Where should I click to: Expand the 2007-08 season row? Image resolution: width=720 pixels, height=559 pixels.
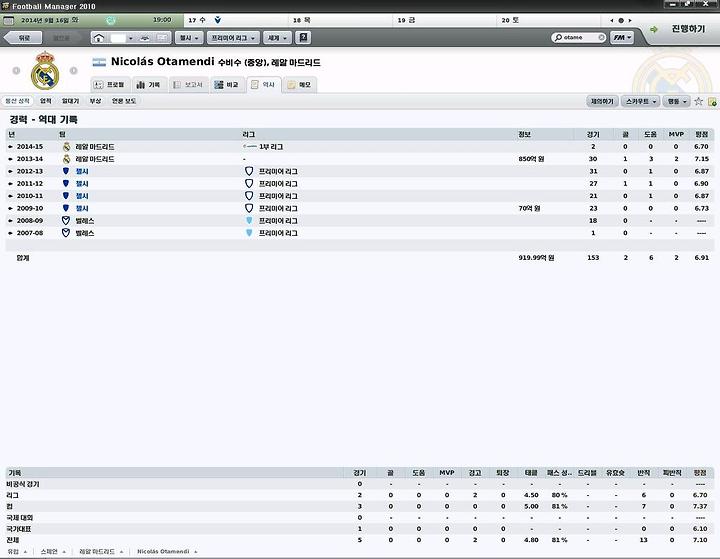pos(11,233)
